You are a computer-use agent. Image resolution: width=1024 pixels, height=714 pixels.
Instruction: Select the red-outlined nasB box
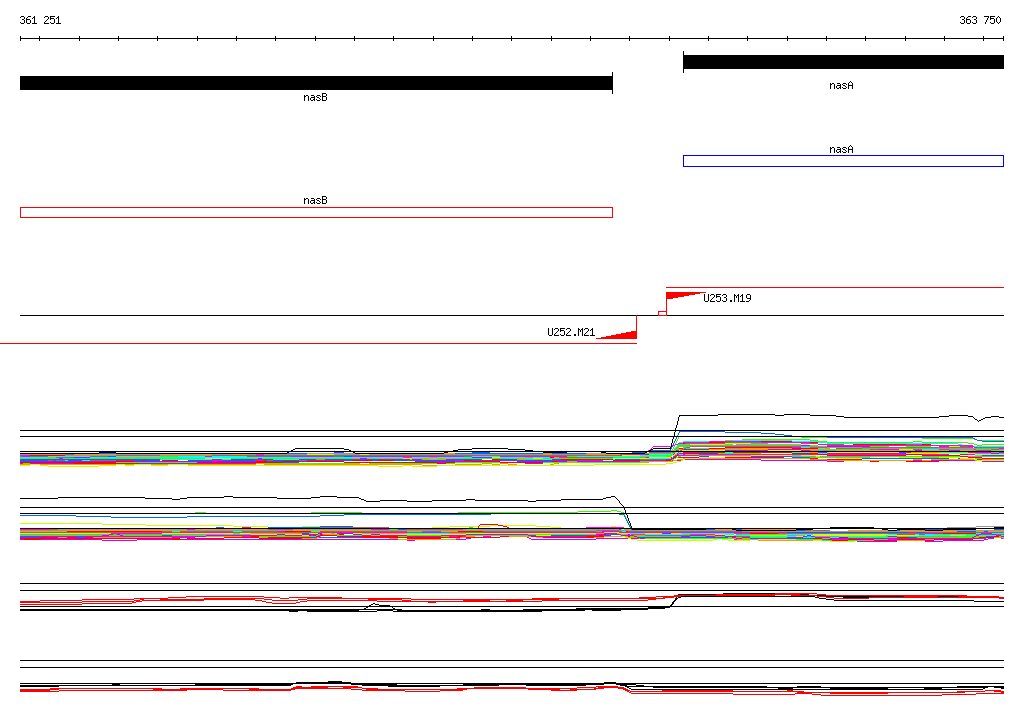316,212
